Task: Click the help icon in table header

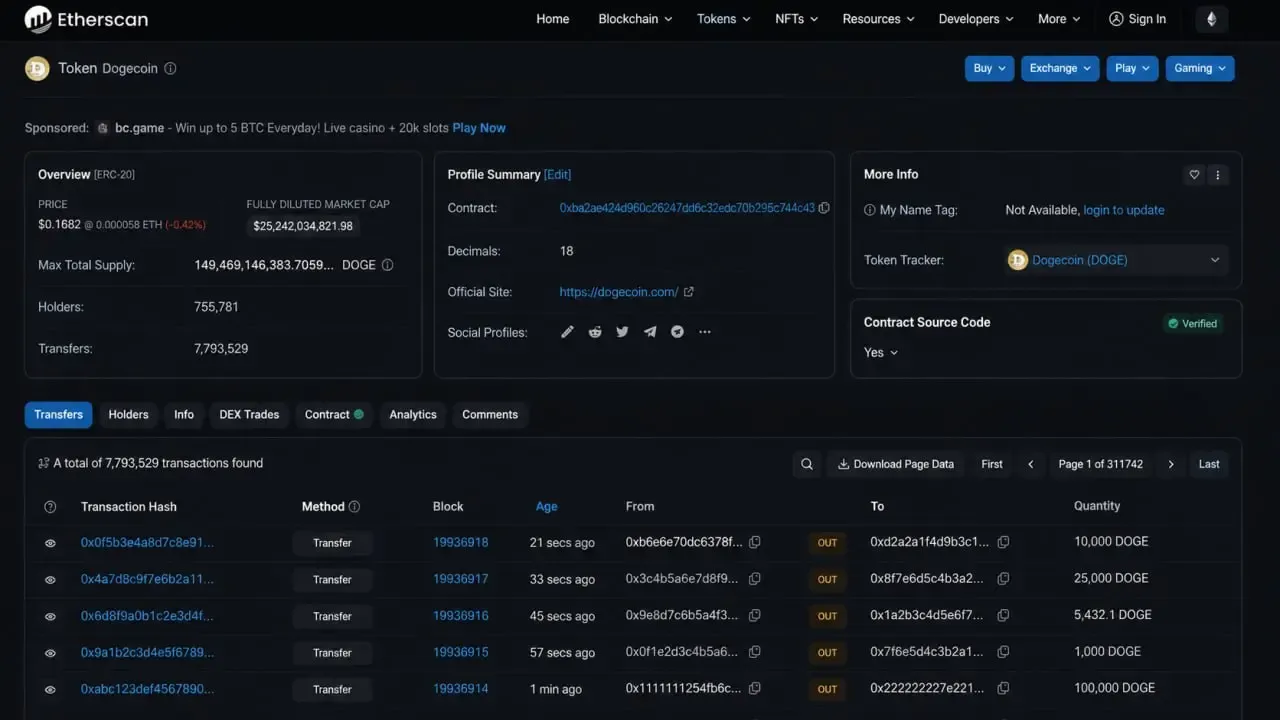Action: tap(50, 507)
